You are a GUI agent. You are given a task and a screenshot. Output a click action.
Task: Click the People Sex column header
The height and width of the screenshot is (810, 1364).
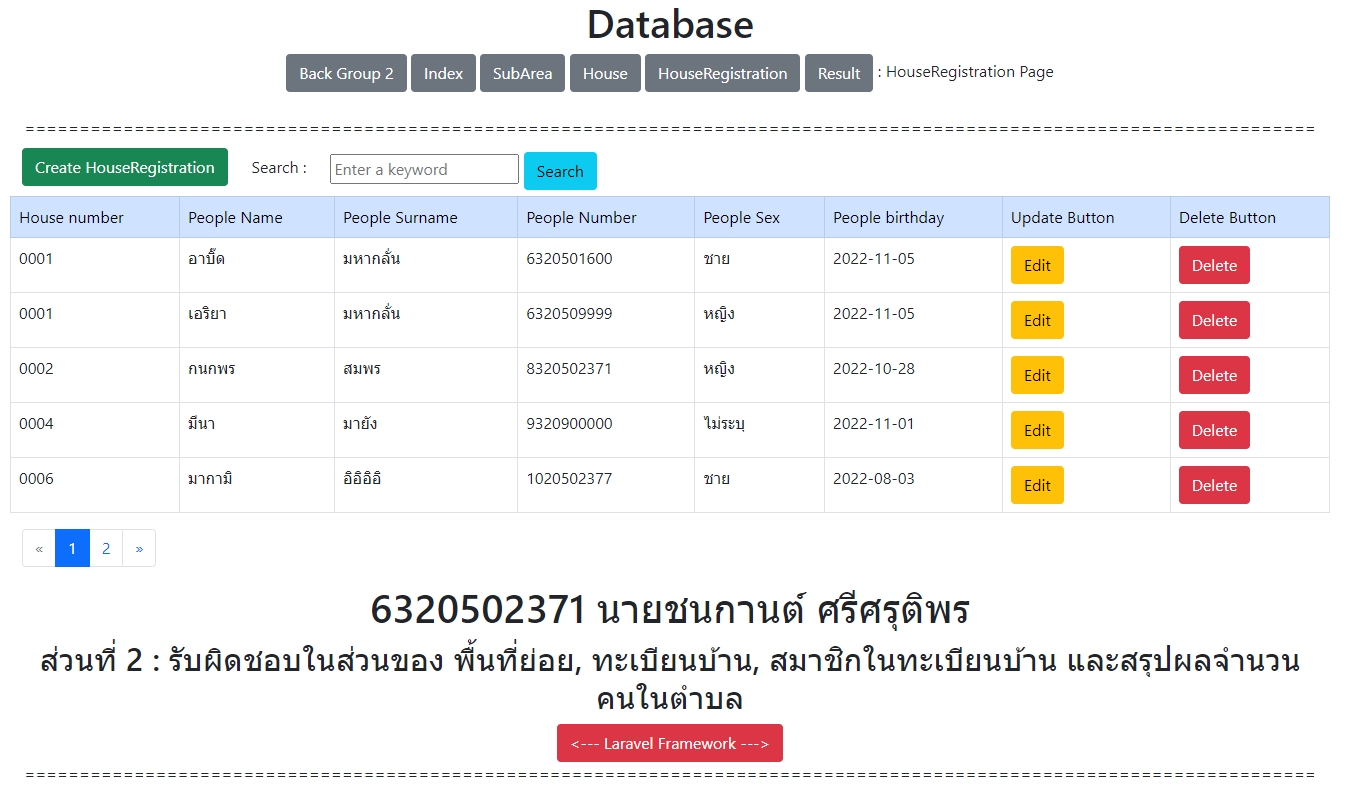coord(760,217)
